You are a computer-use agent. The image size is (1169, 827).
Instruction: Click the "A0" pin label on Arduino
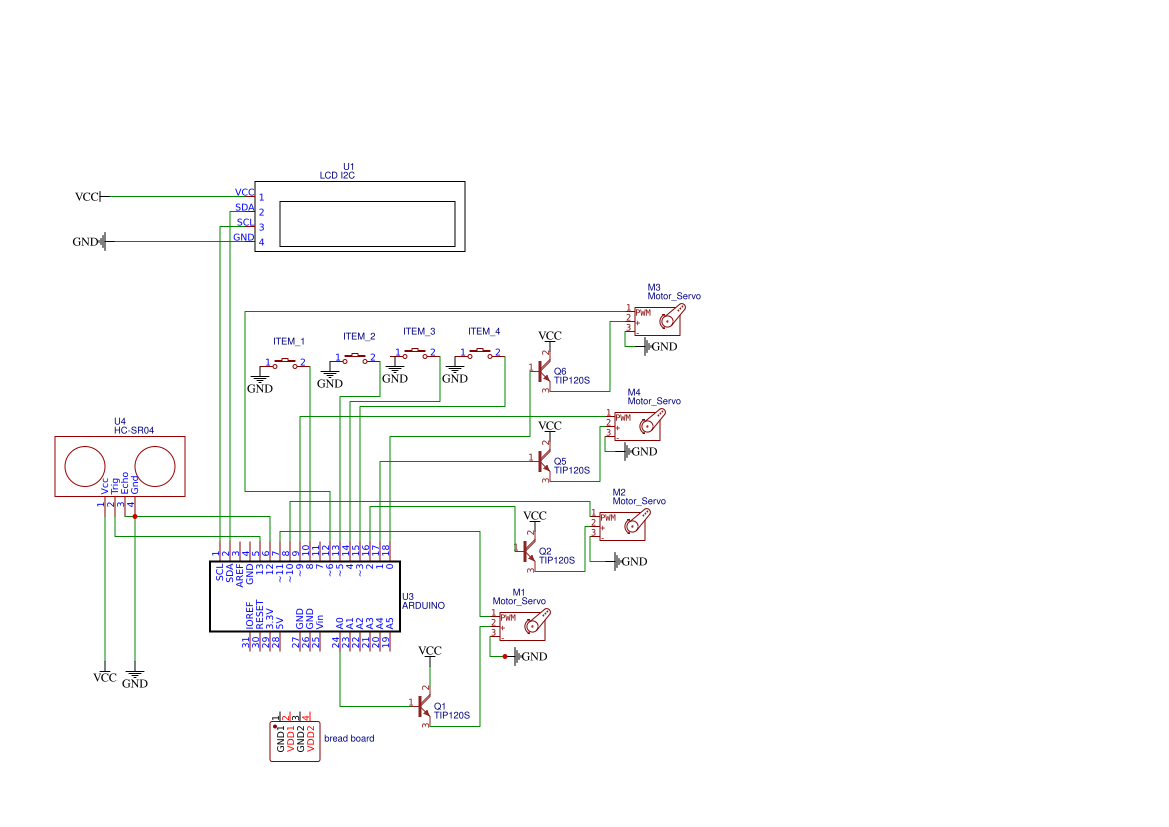point(340,623)
